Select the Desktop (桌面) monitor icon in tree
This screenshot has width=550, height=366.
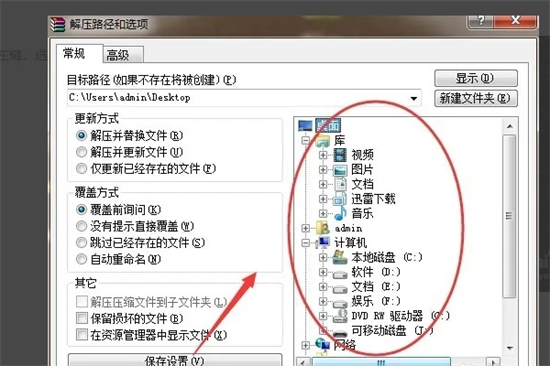coord(305,126)
